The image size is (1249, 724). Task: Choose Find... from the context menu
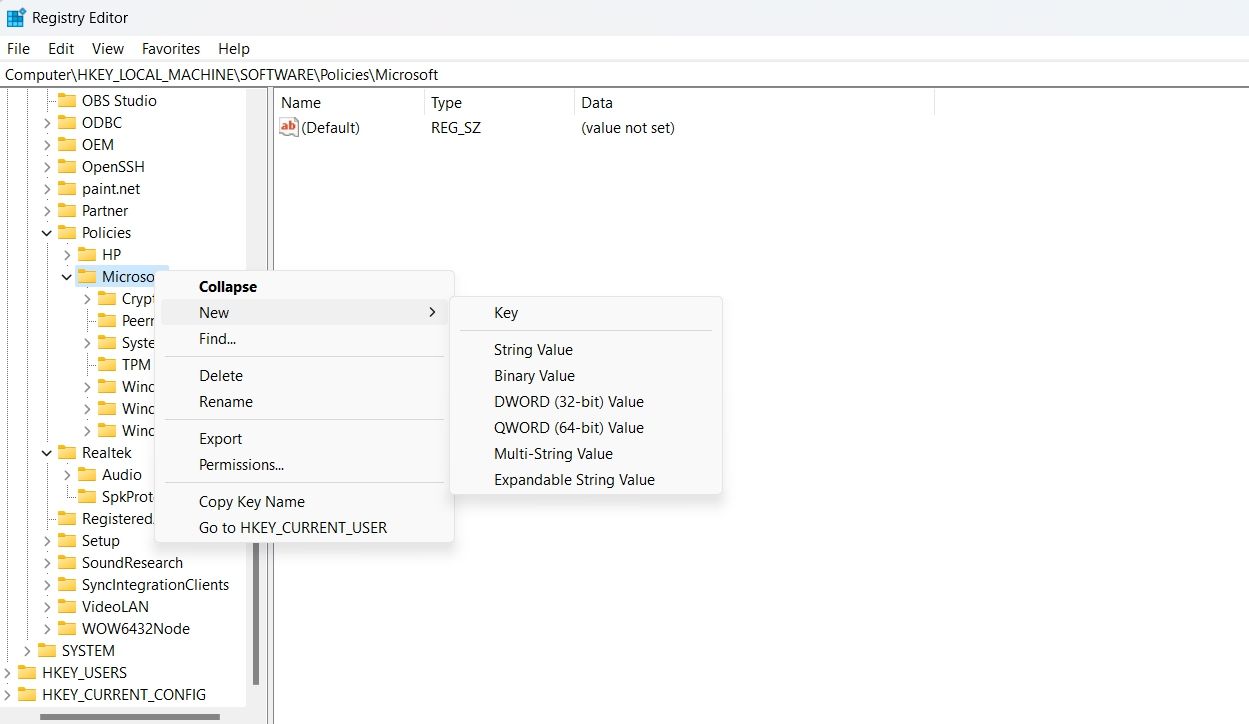(217, 338)
